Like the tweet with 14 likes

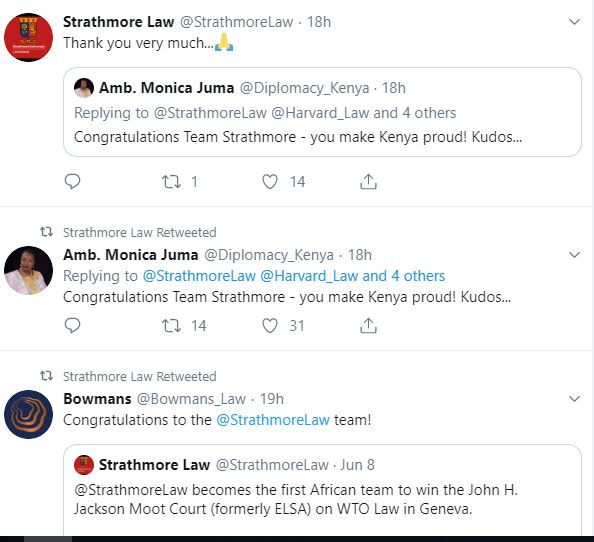click(x=270, y=182)
